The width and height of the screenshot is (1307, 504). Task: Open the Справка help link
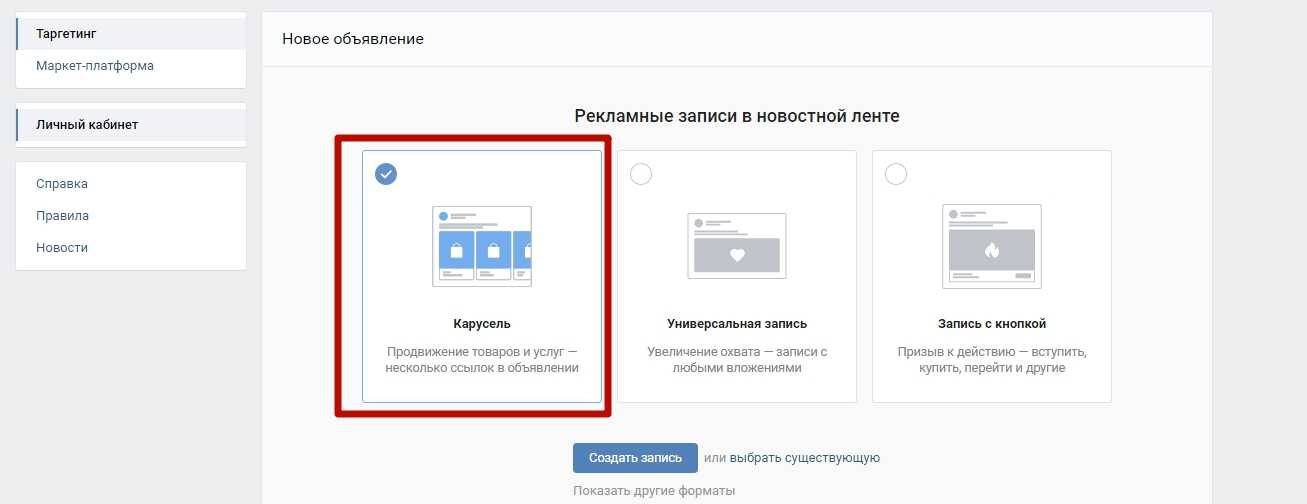point(62,184)
